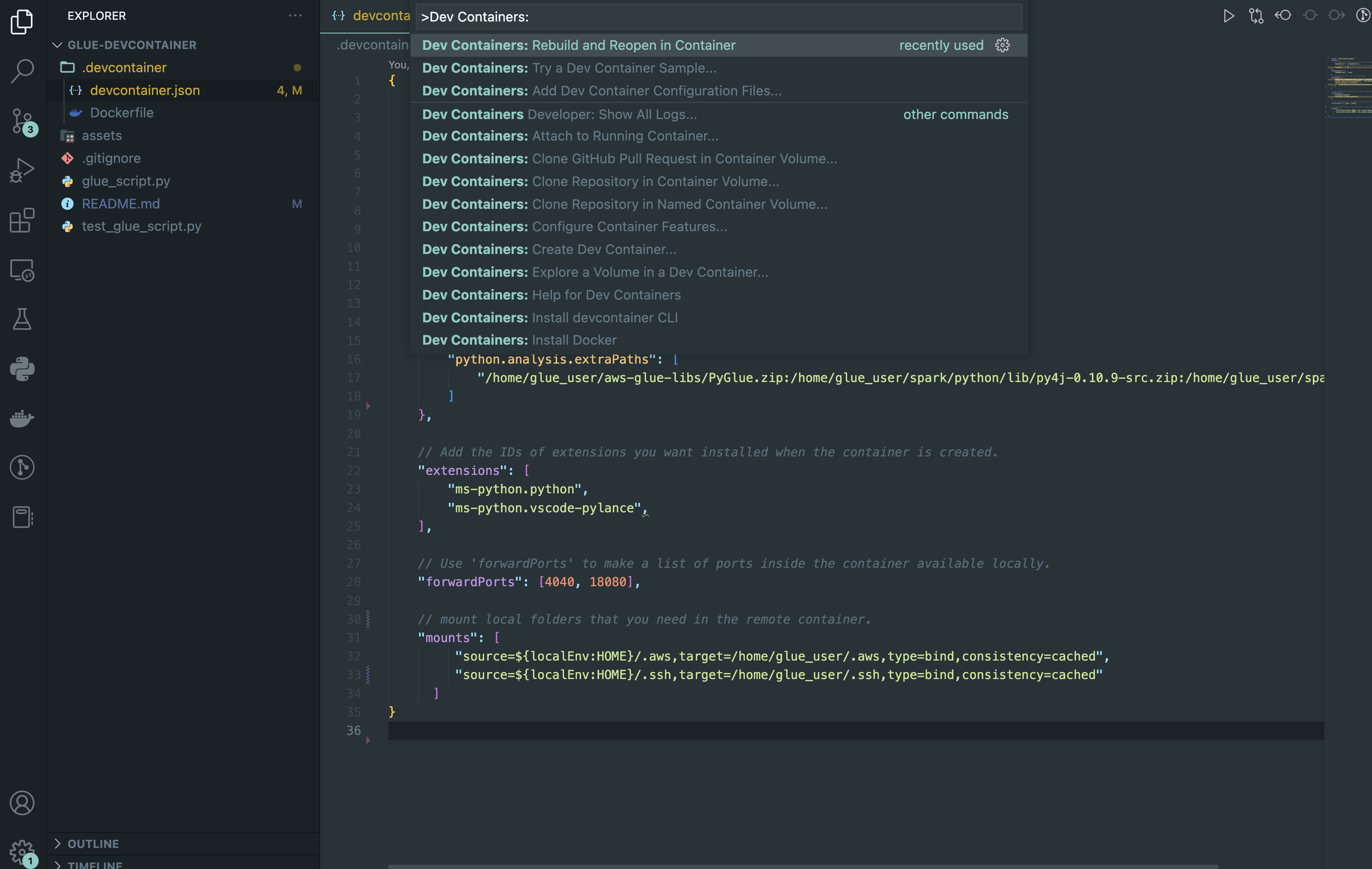Click the command palette input field
1372x869 pixels.
pyautogui.click(x=718, y=17)
